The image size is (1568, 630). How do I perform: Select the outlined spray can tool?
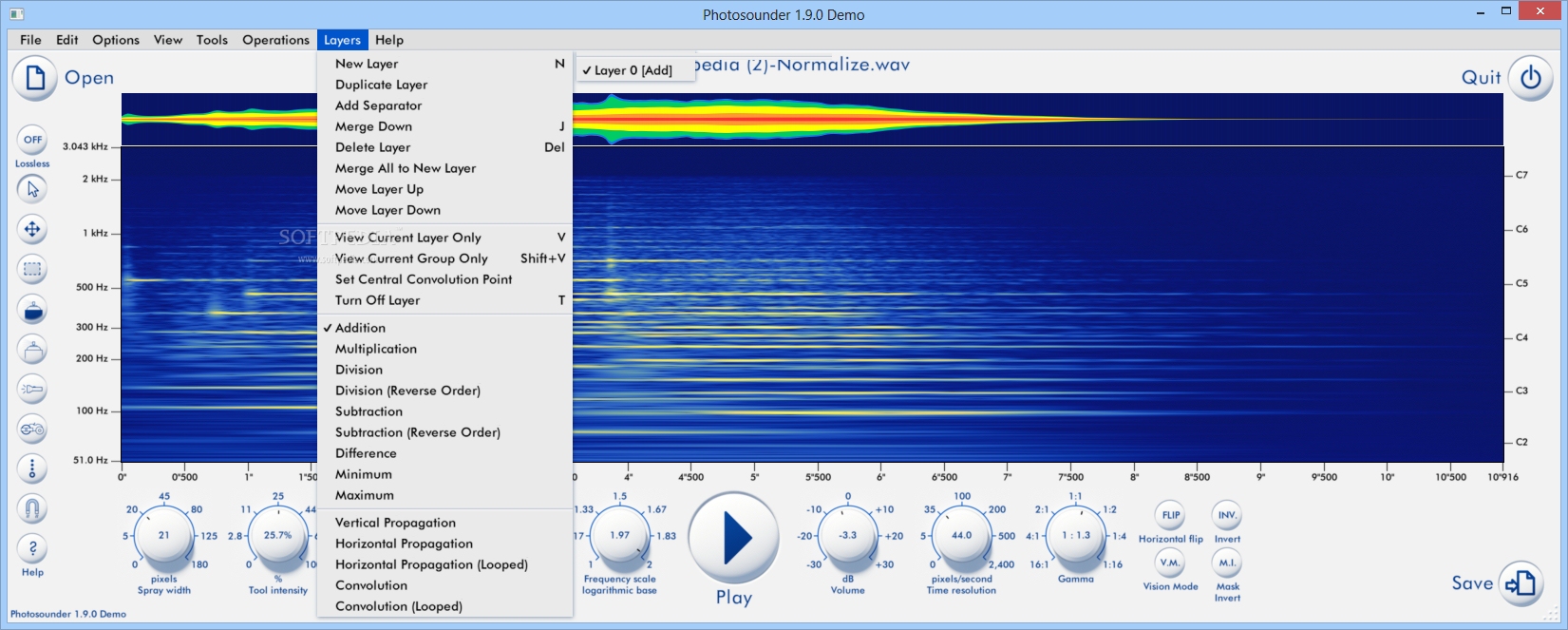[x=32, y=349]
